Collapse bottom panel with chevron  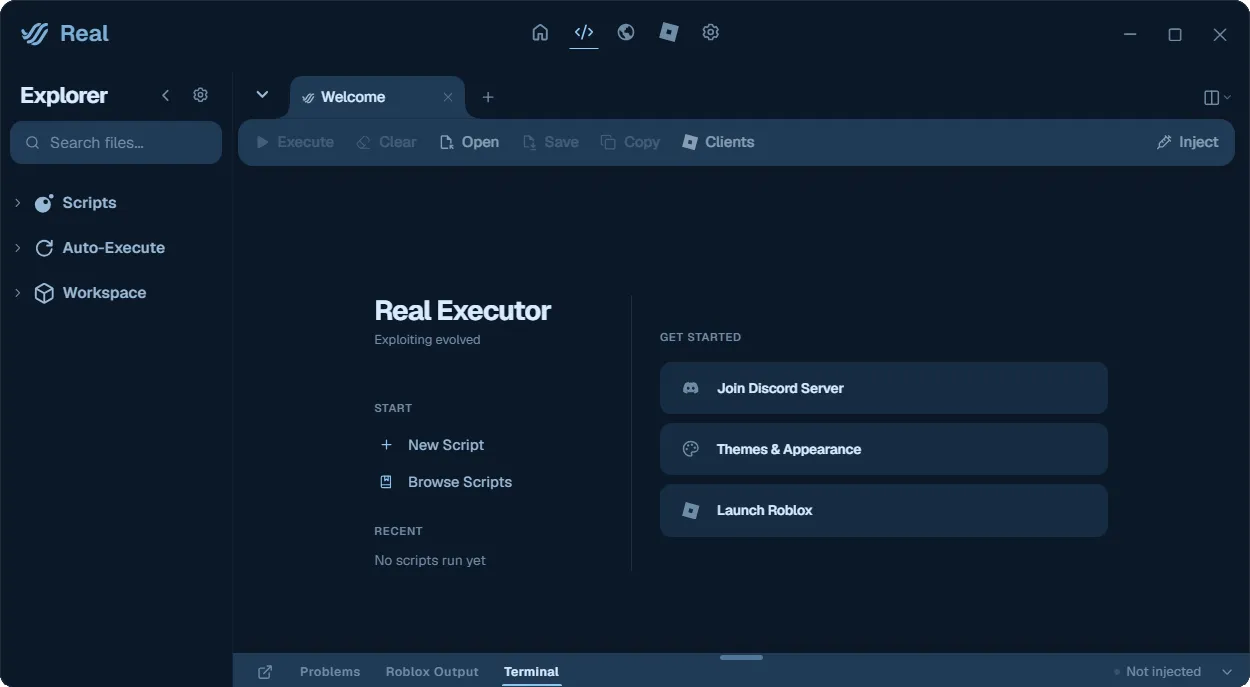tap(1227, 672)
